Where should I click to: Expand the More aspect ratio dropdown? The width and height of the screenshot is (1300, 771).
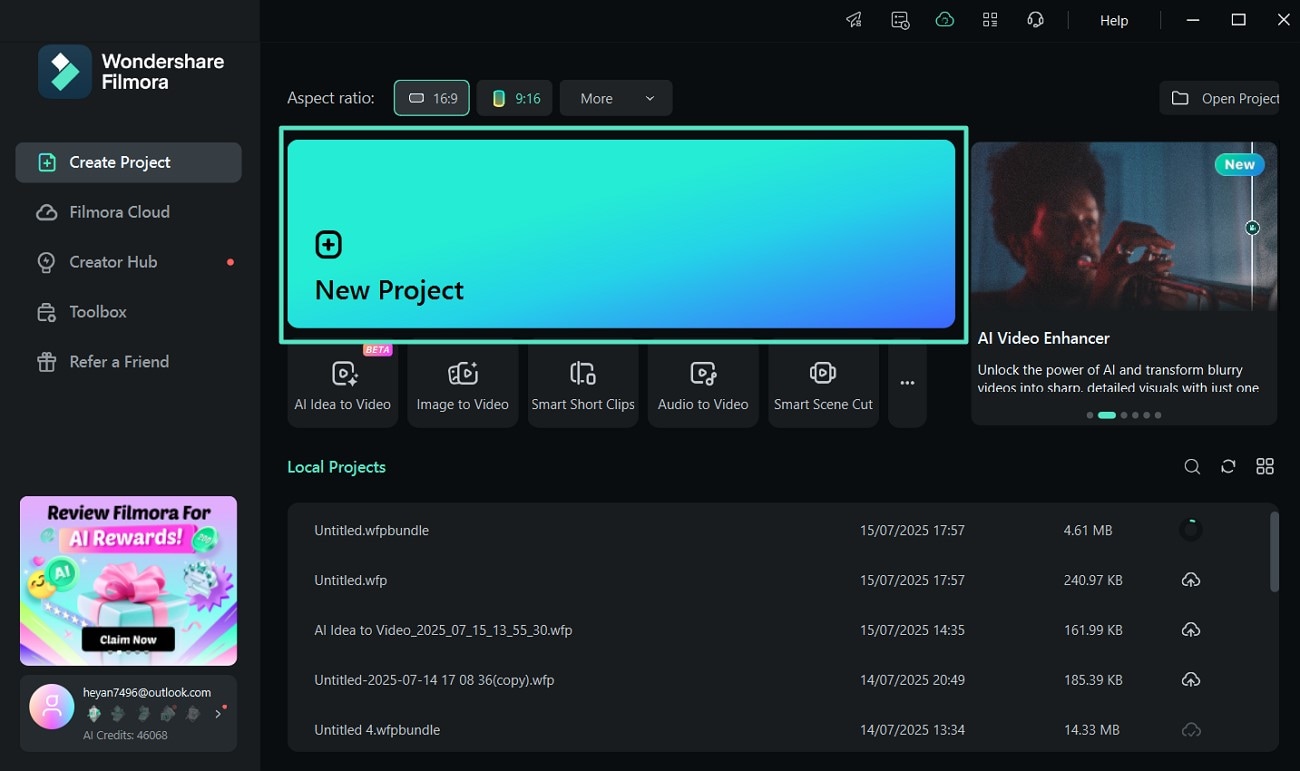pos(616,98)
